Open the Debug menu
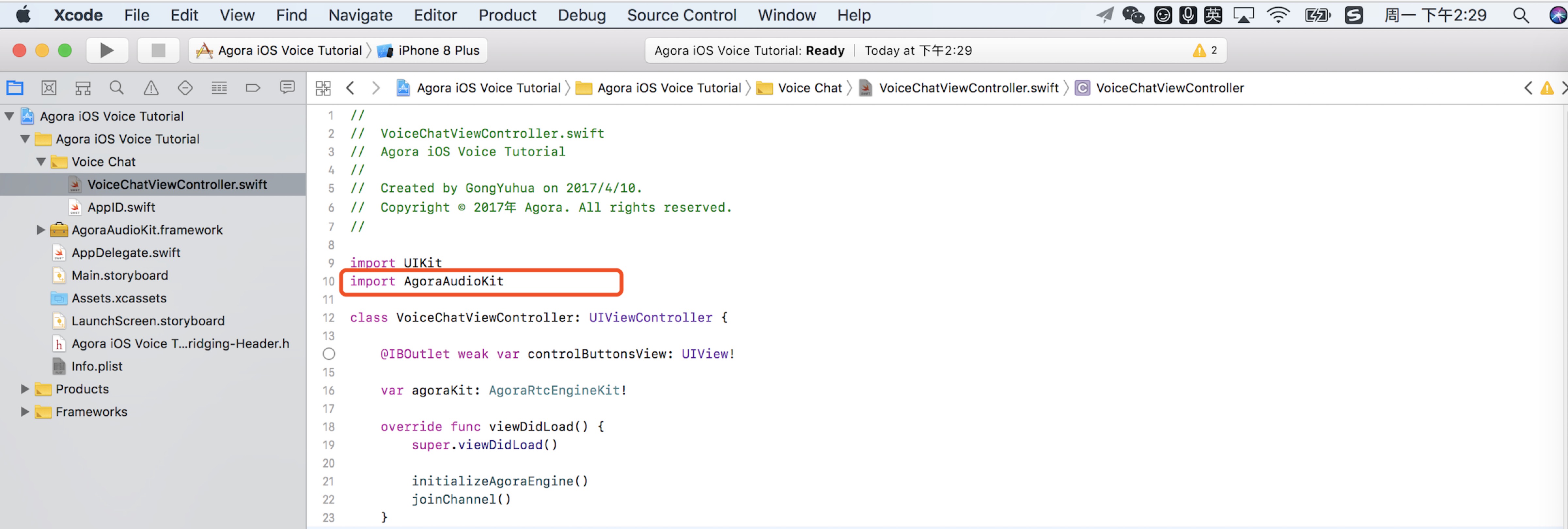 tap(581, 15)
